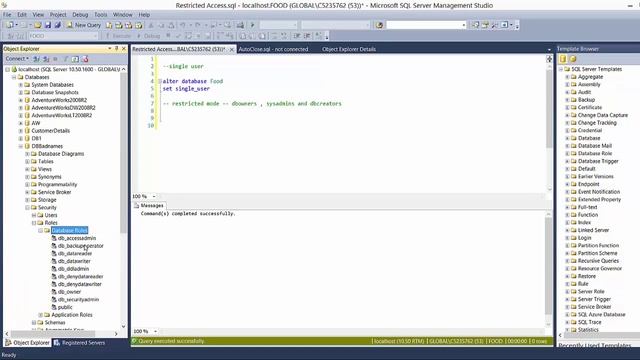The image size is (640, 360).
Task: Expand the Application Roles folder
Action: point(40,315)
